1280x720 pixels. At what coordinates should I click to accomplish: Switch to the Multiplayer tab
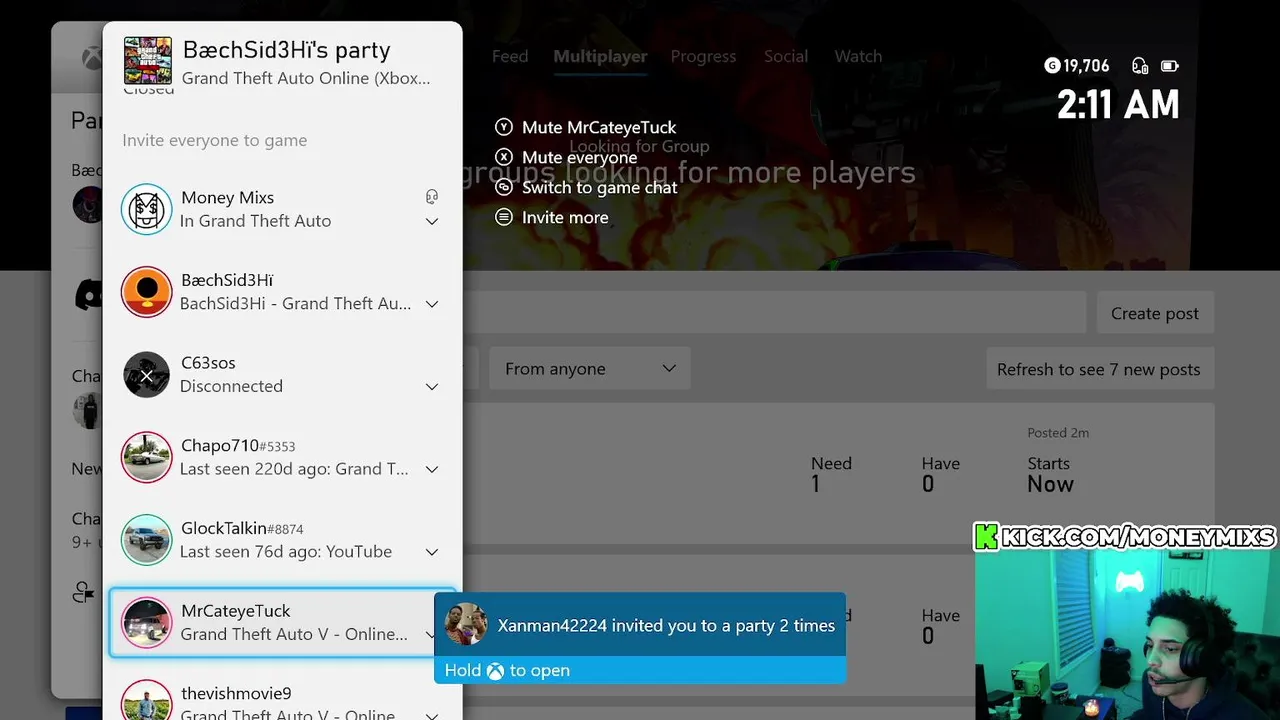pyautogui.click(x=600, y=56)
